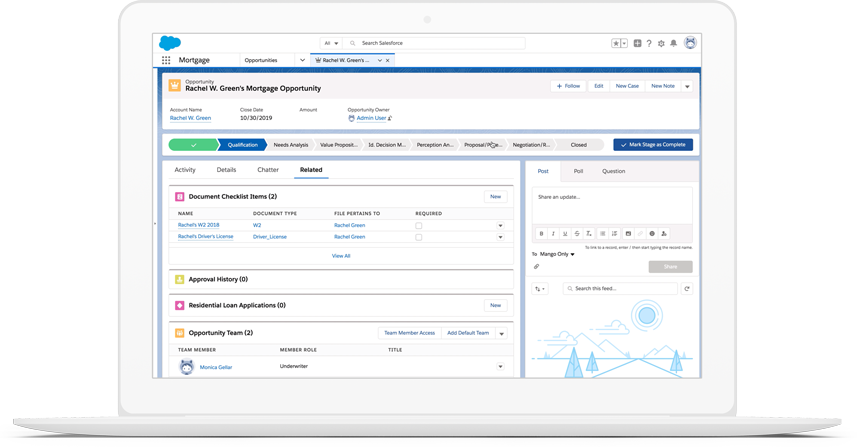
Task: Change the Mango Only audience dropdown
Action: 557,254
